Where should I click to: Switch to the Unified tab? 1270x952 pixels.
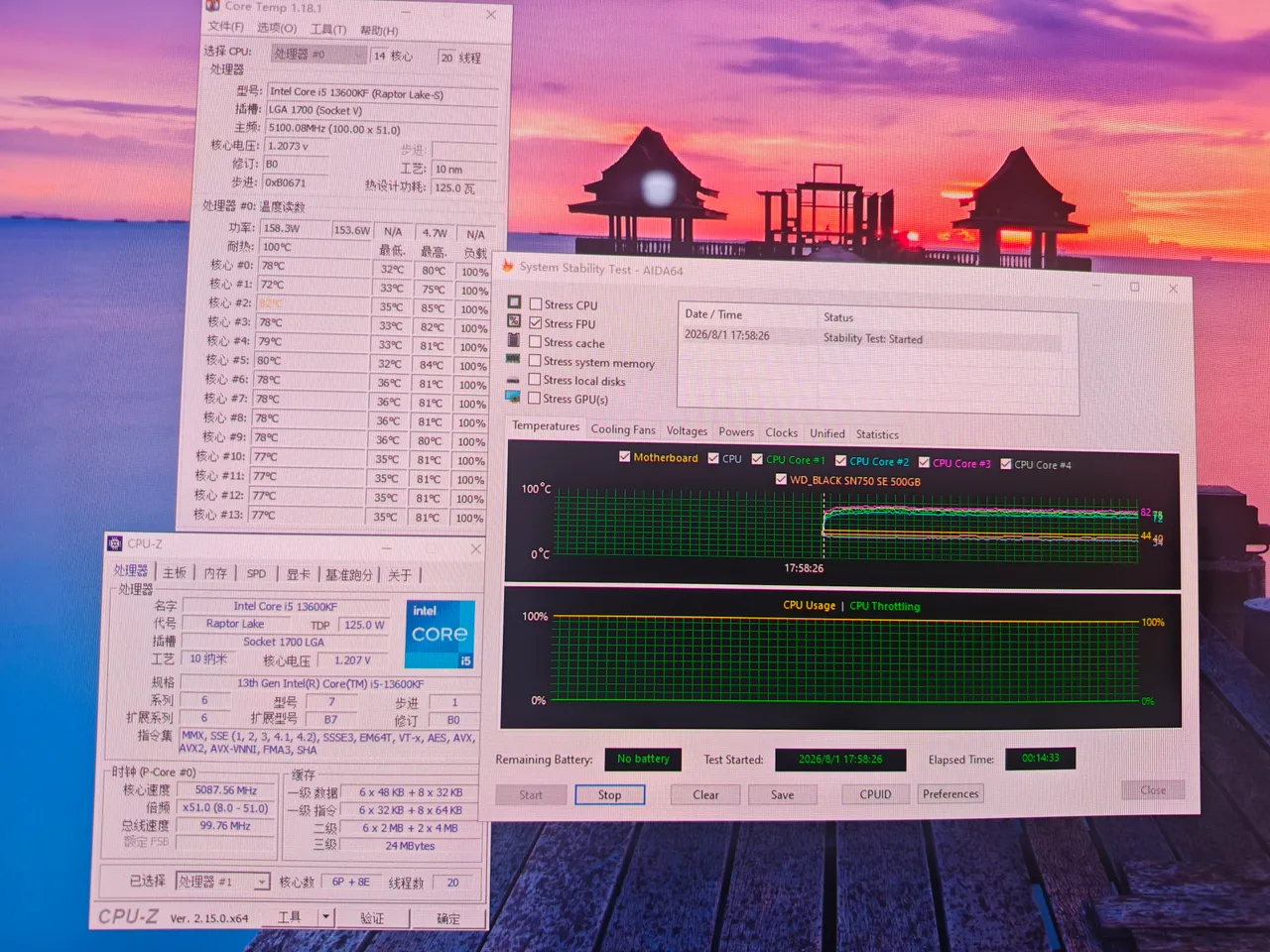[827, 433]
